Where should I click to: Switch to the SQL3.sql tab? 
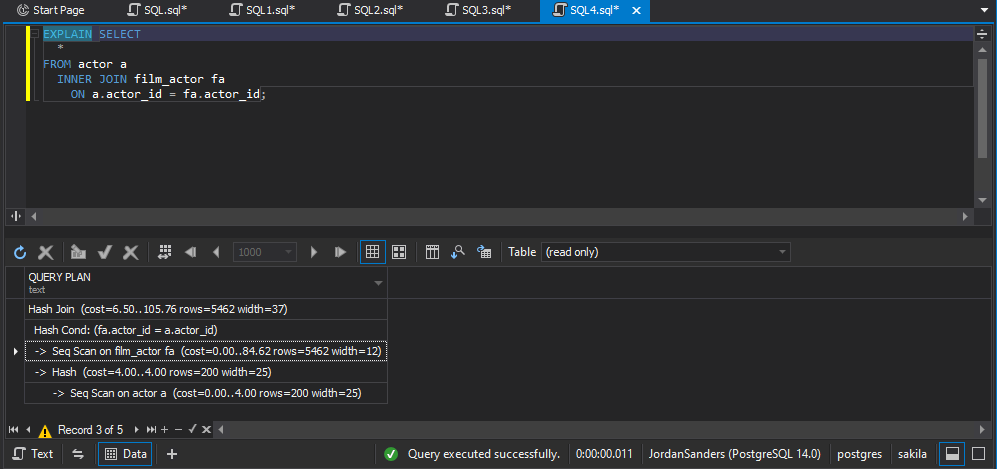click(x=479, y=10)
